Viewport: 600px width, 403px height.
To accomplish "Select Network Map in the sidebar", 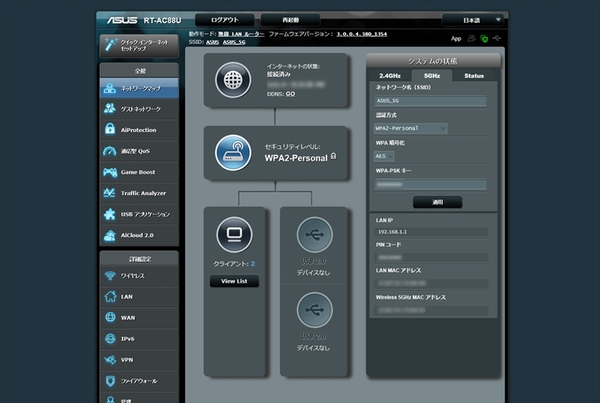I will [139, 88].
